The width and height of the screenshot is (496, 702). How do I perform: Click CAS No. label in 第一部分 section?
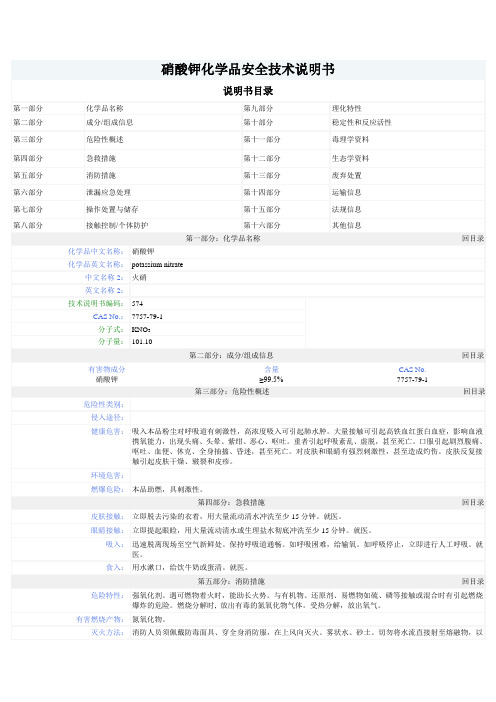[x=108, y=317]
